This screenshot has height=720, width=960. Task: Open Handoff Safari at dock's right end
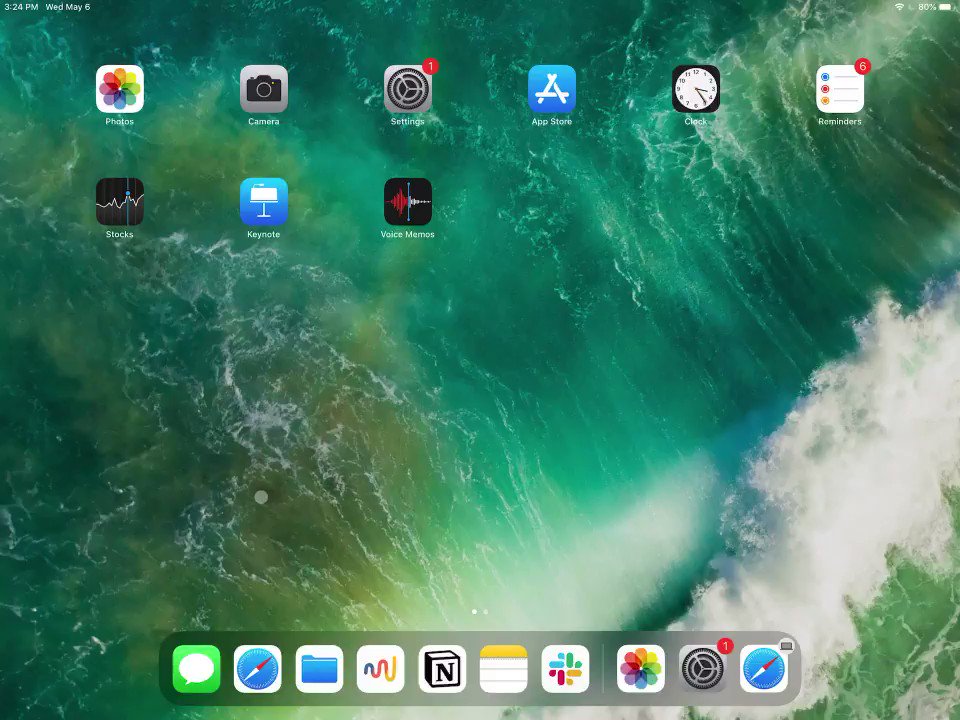point(763,669)
